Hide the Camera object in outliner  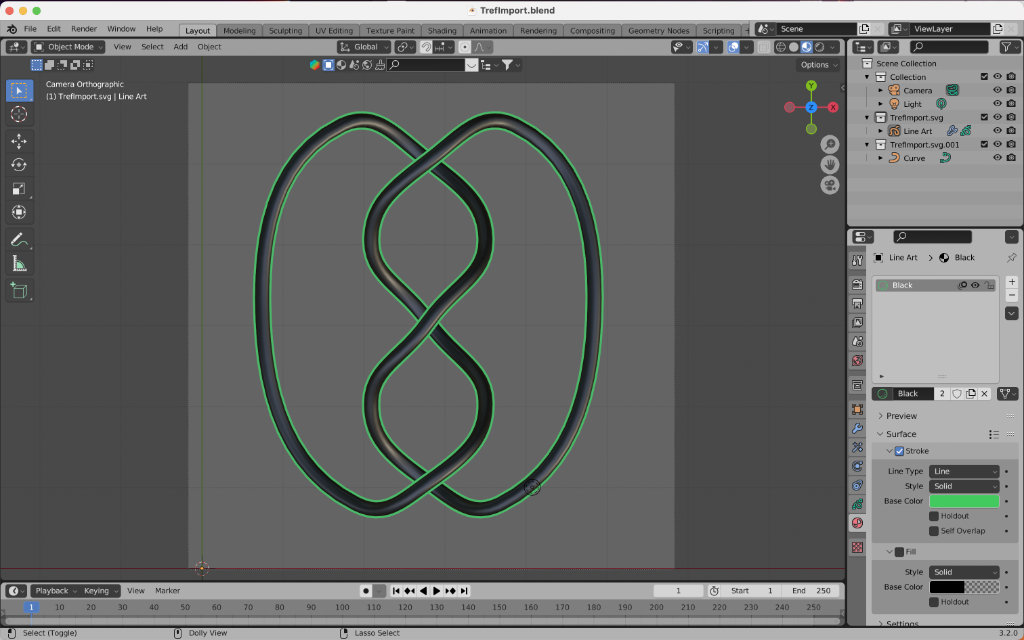tap(997, 90)
